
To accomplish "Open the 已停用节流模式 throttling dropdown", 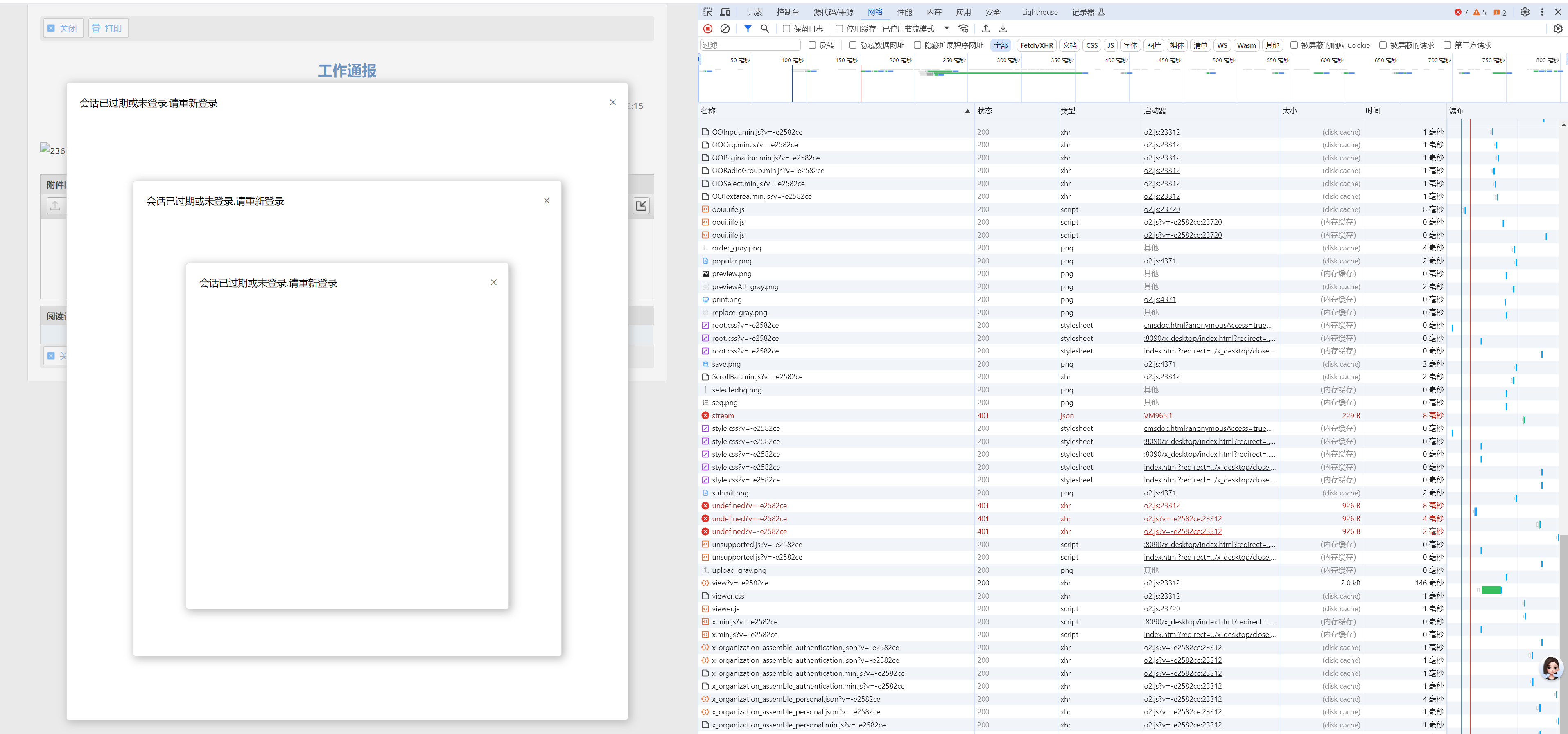I will click(915, 29).
